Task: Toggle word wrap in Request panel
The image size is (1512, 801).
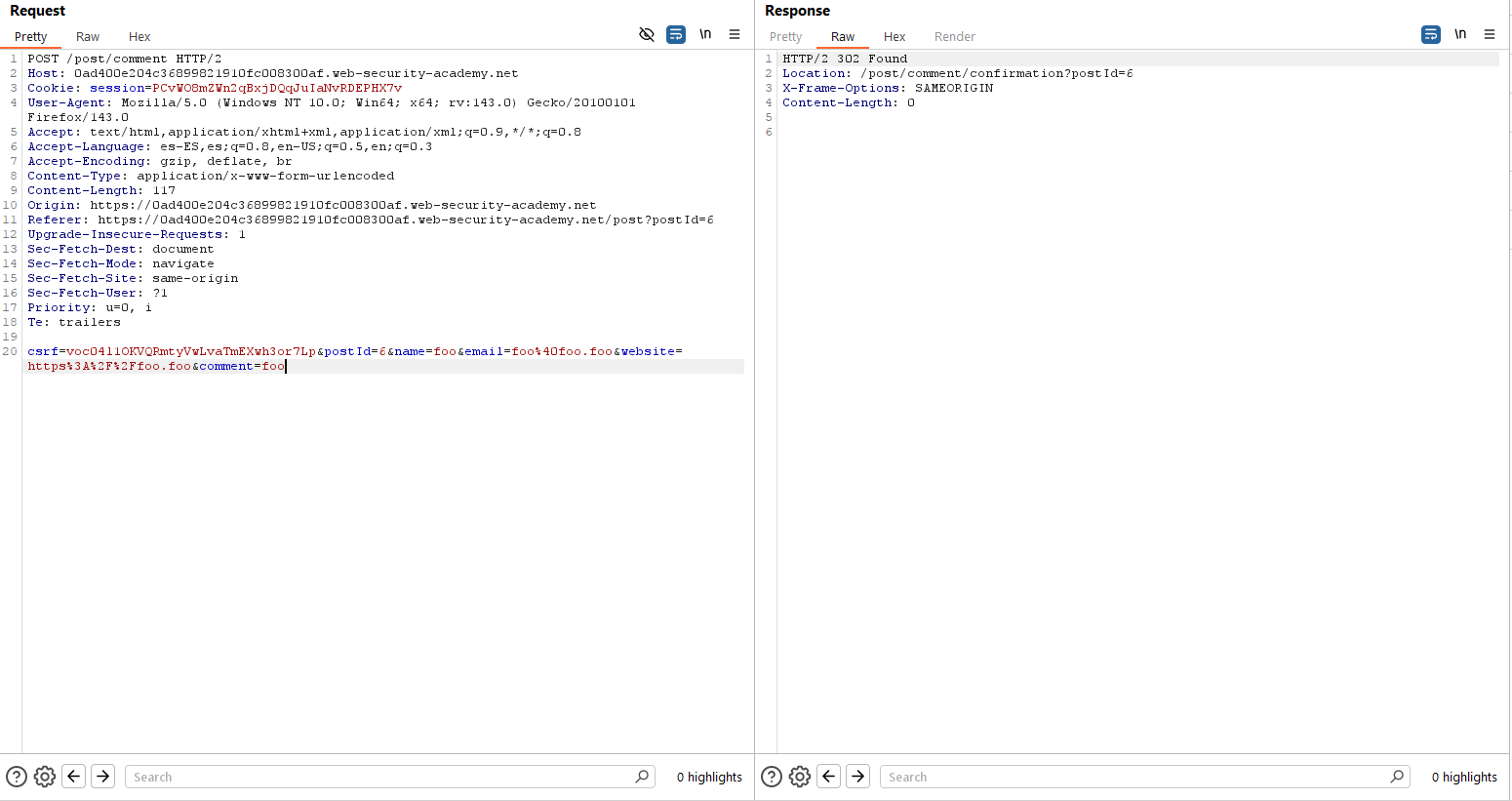Action: [x=676, y=35]
